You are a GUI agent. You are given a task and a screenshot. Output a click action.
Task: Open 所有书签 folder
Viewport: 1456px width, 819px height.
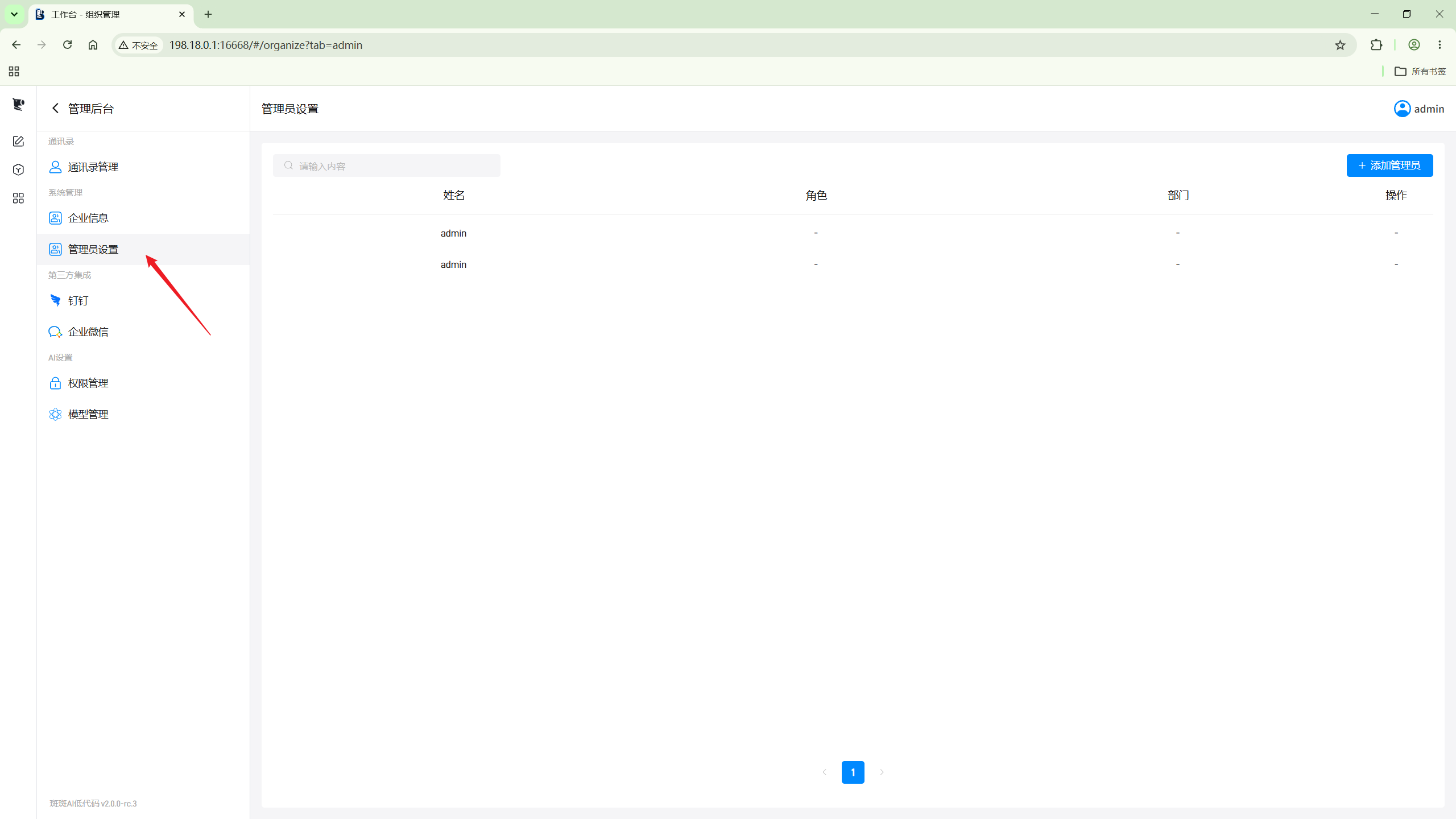pos(1420,71)
